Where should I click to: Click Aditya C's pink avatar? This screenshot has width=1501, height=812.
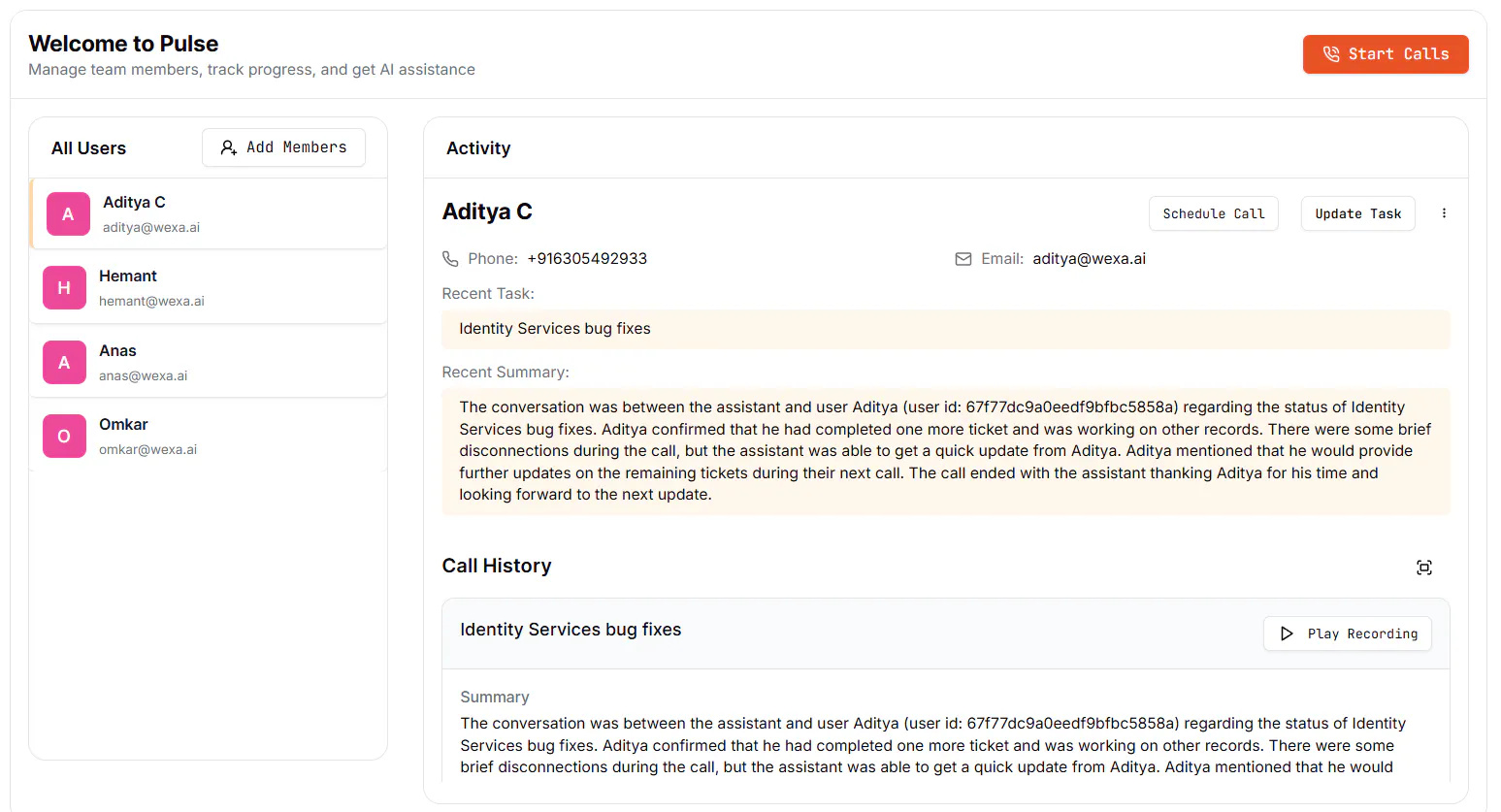(68, 213)
